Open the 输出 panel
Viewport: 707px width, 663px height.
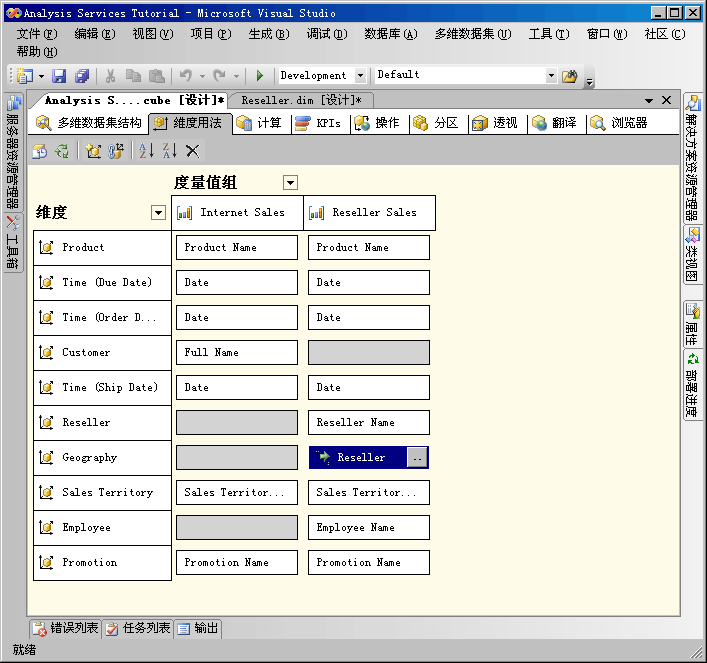coord(197,628)
